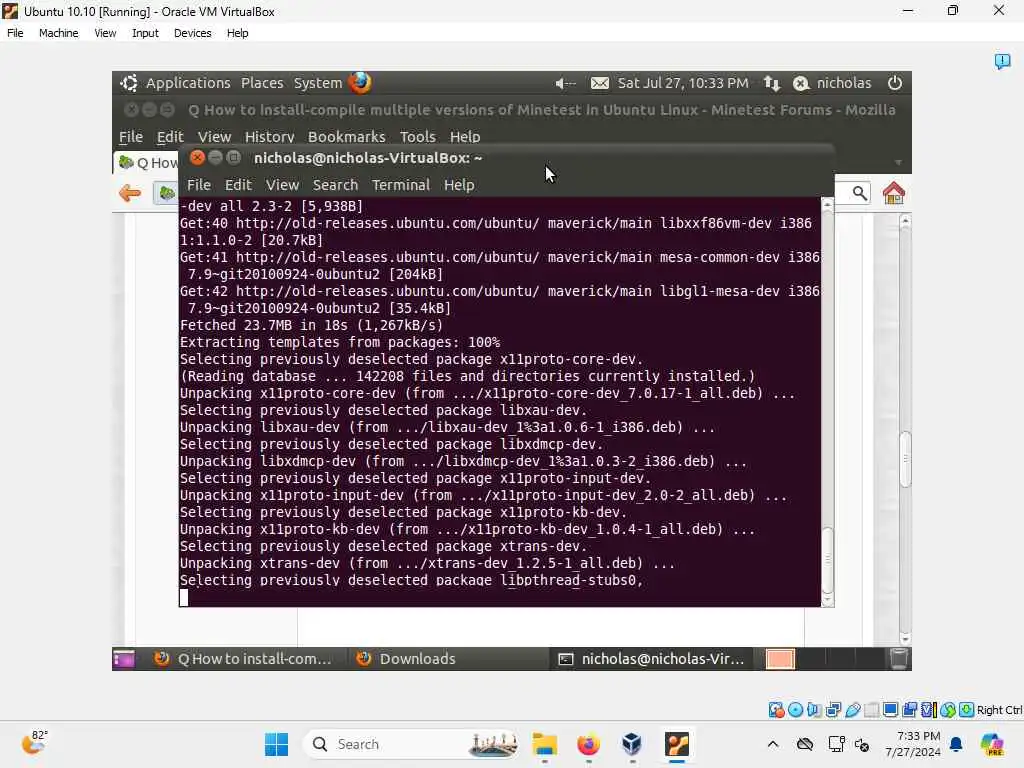Click the OneDrive cloud tray icon
Screen dimensions: 1024x768
[x=805, y=744]
